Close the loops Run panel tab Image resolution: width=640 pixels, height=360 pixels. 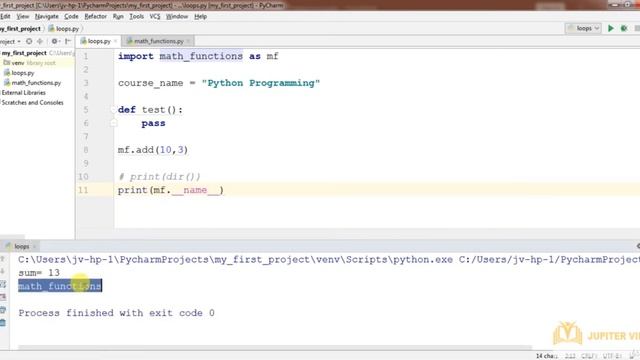pyautogui.click(x=34, y=247)
